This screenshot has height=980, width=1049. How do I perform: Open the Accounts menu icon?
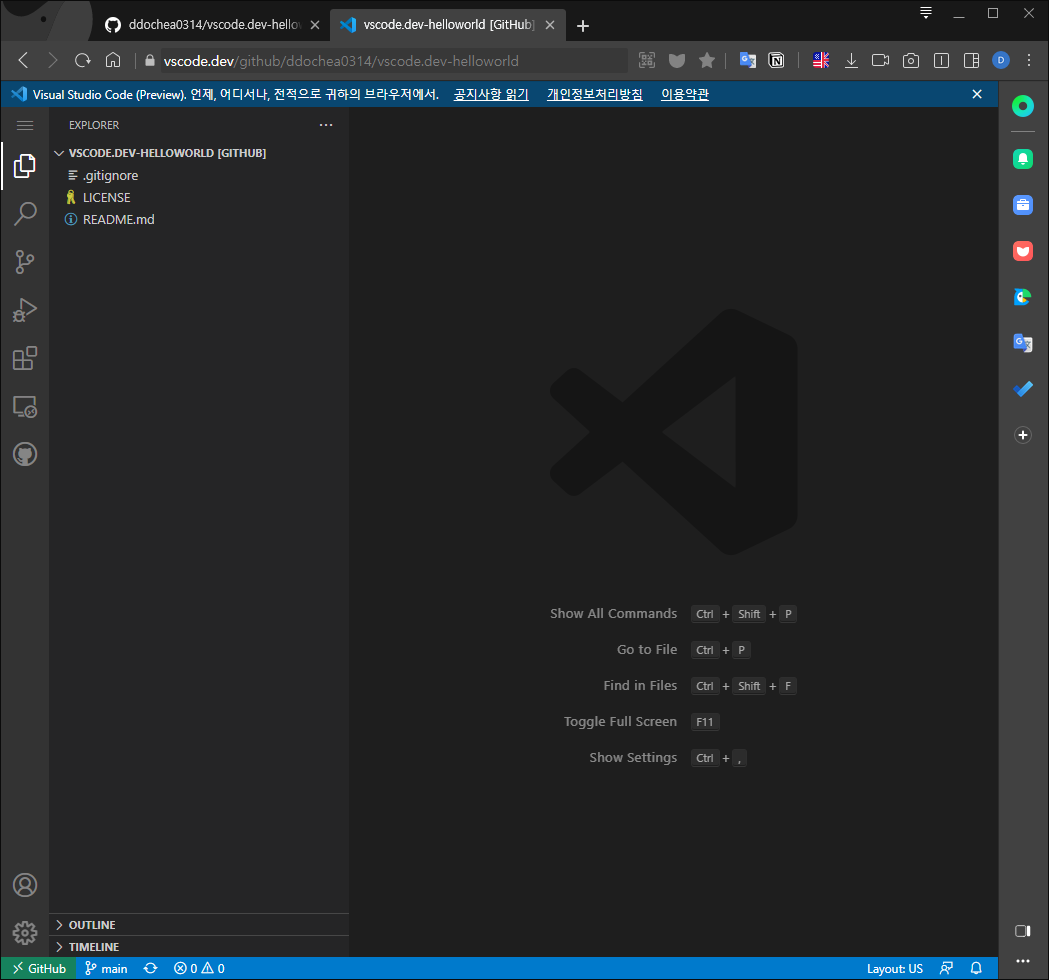[x=25, y=885]
